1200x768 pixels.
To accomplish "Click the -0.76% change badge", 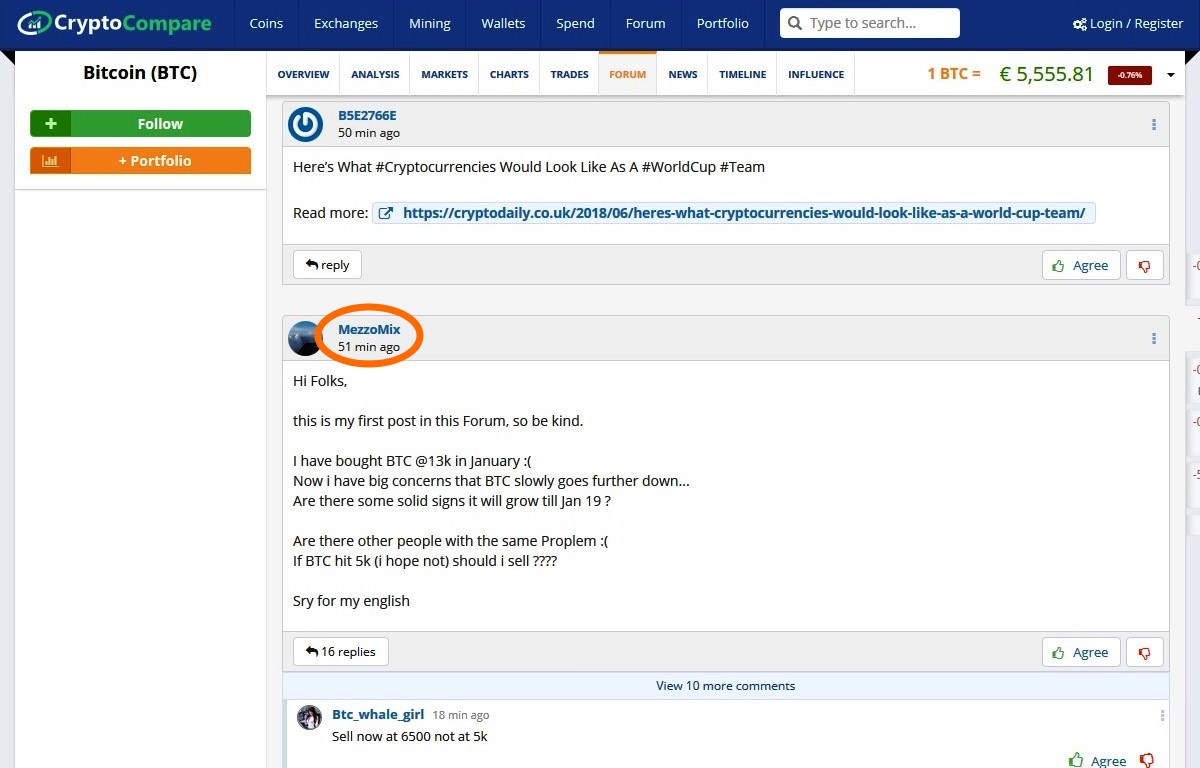I will (x=1130, y=75).
